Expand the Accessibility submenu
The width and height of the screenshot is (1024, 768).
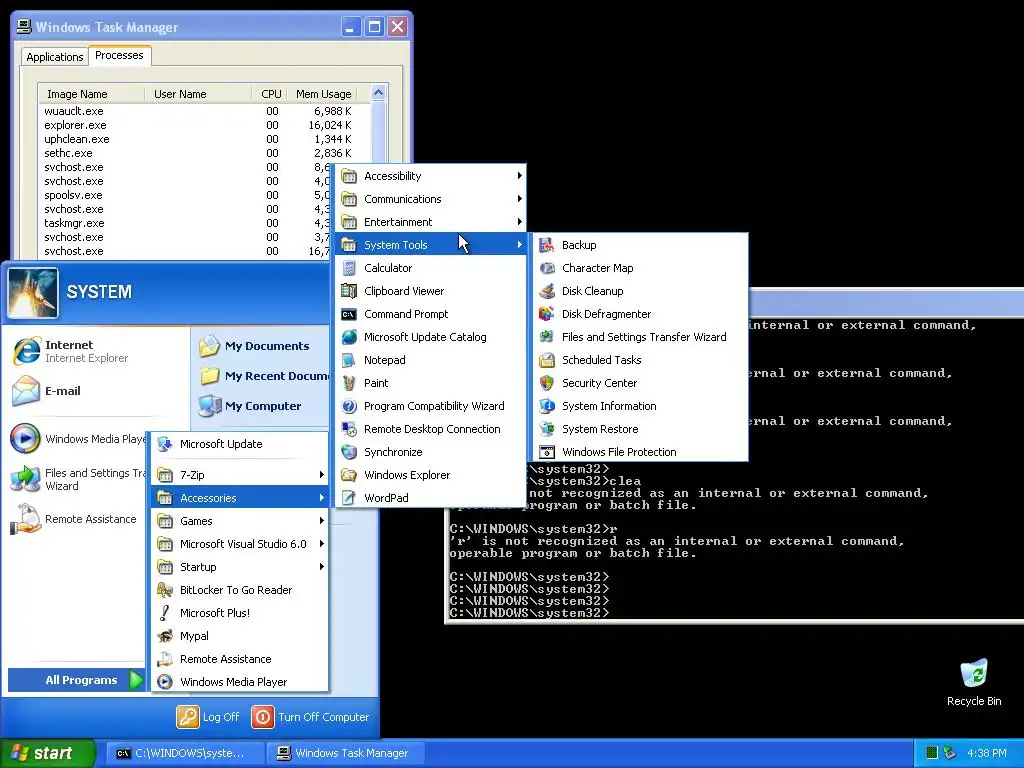pyautogui.click(x=431, y=176)
